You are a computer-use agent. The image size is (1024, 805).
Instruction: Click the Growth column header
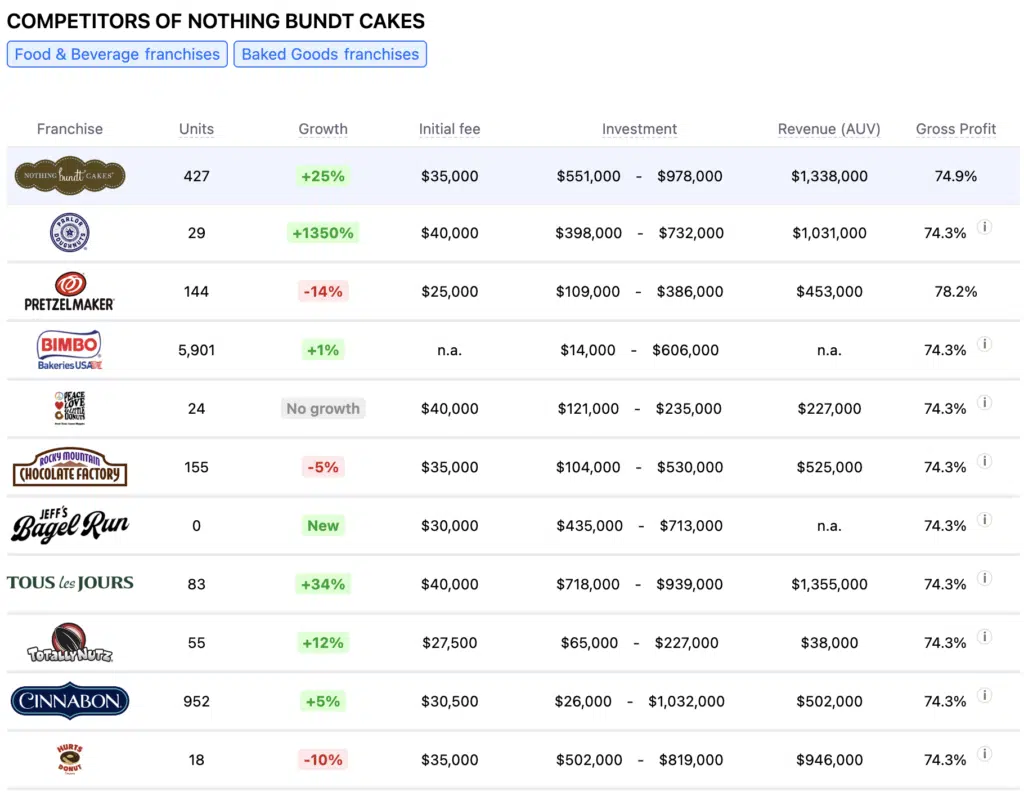tap(323, 129)
